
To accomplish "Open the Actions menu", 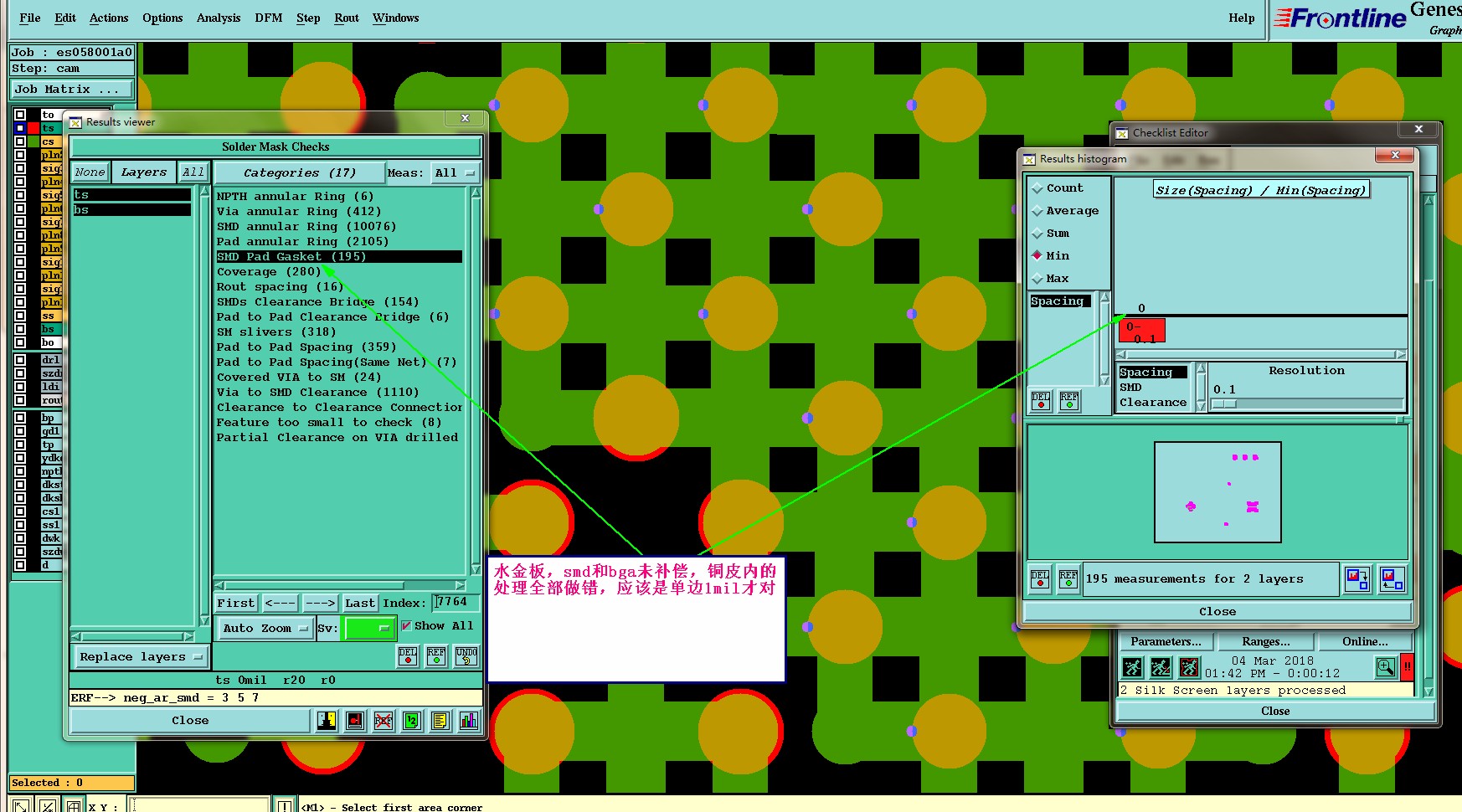I will 109,18.
